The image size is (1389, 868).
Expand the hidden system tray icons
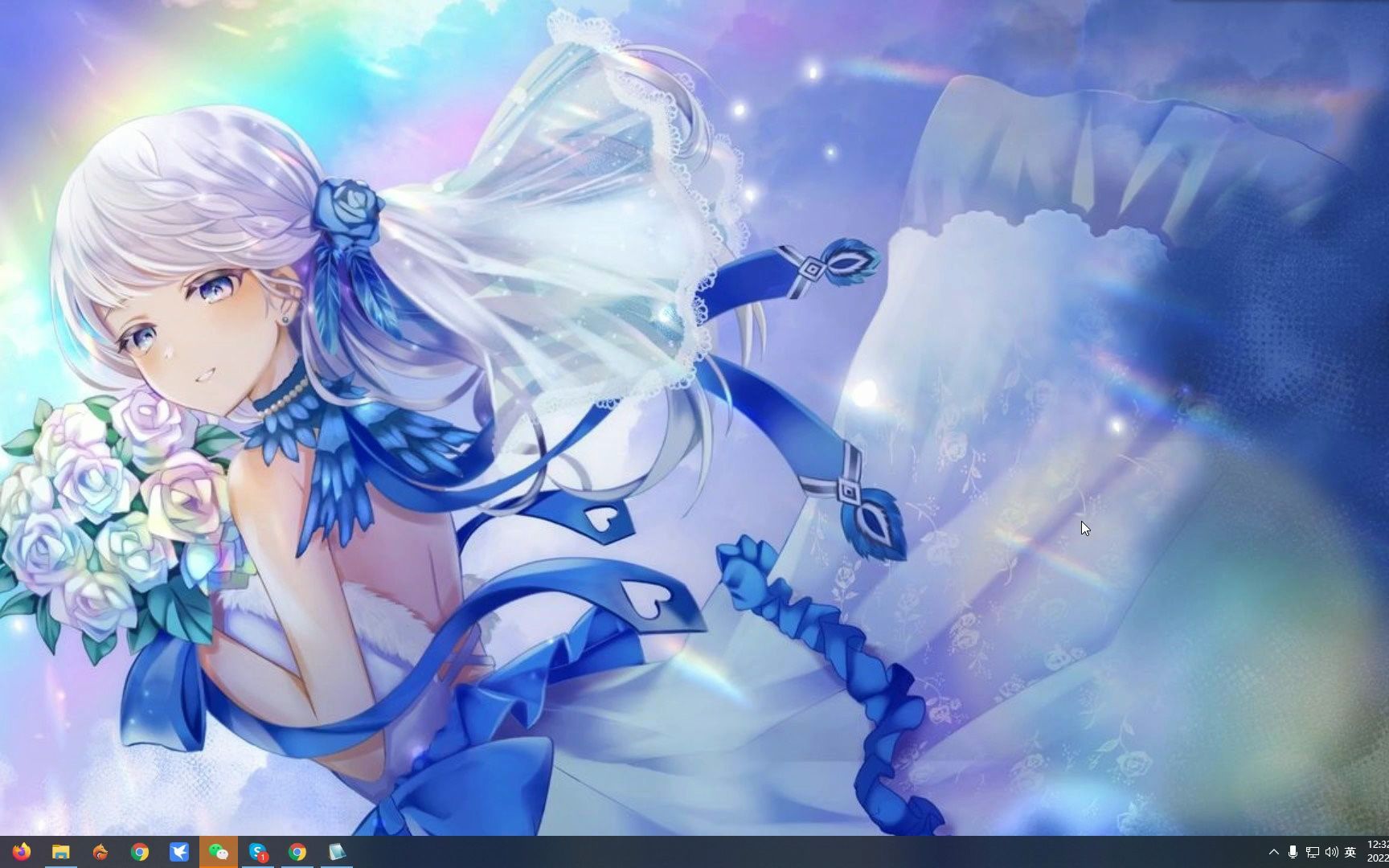click(1273, 852)
